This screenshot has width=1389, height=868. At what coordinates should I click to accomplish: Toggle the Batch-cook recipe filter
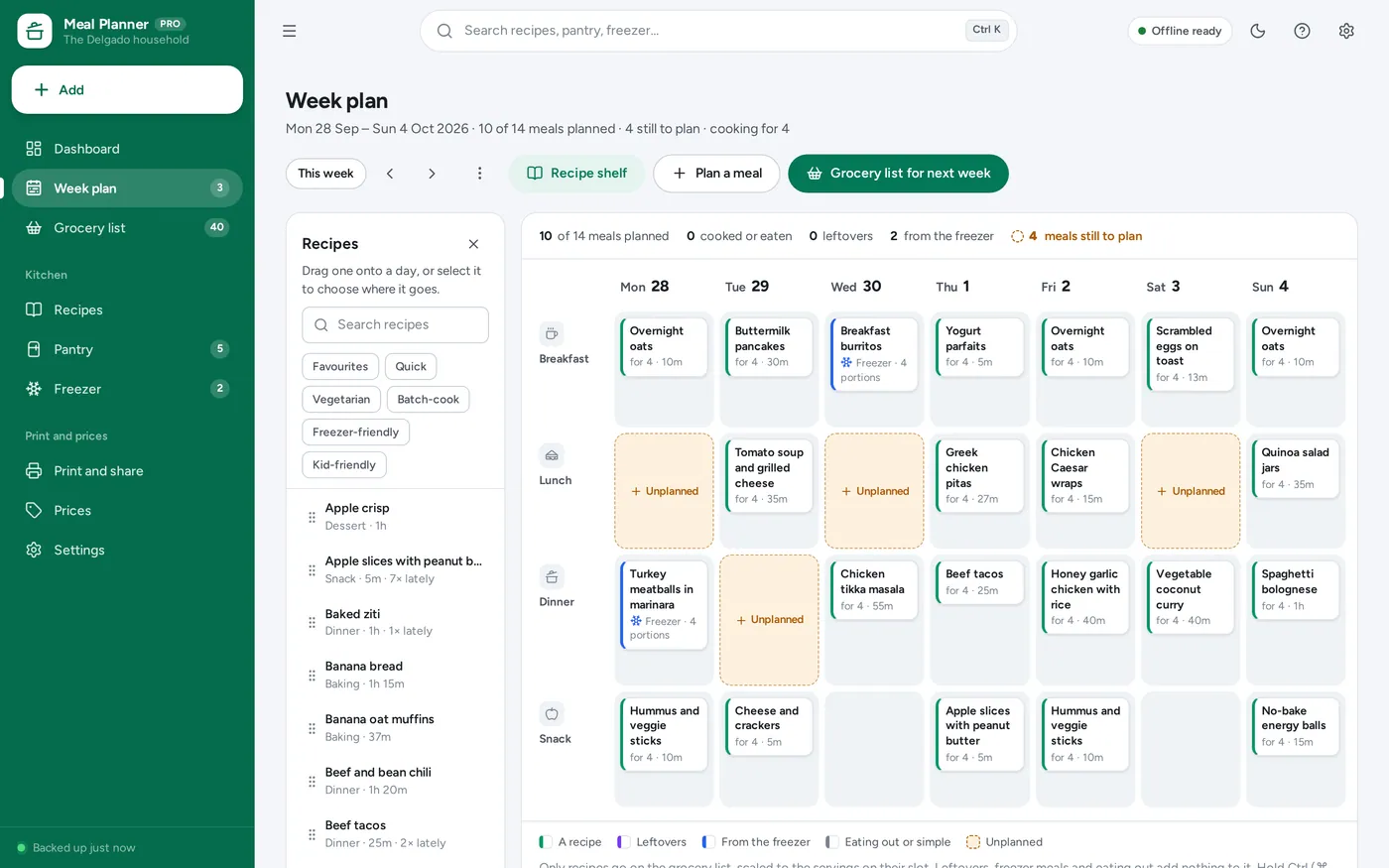428,399
